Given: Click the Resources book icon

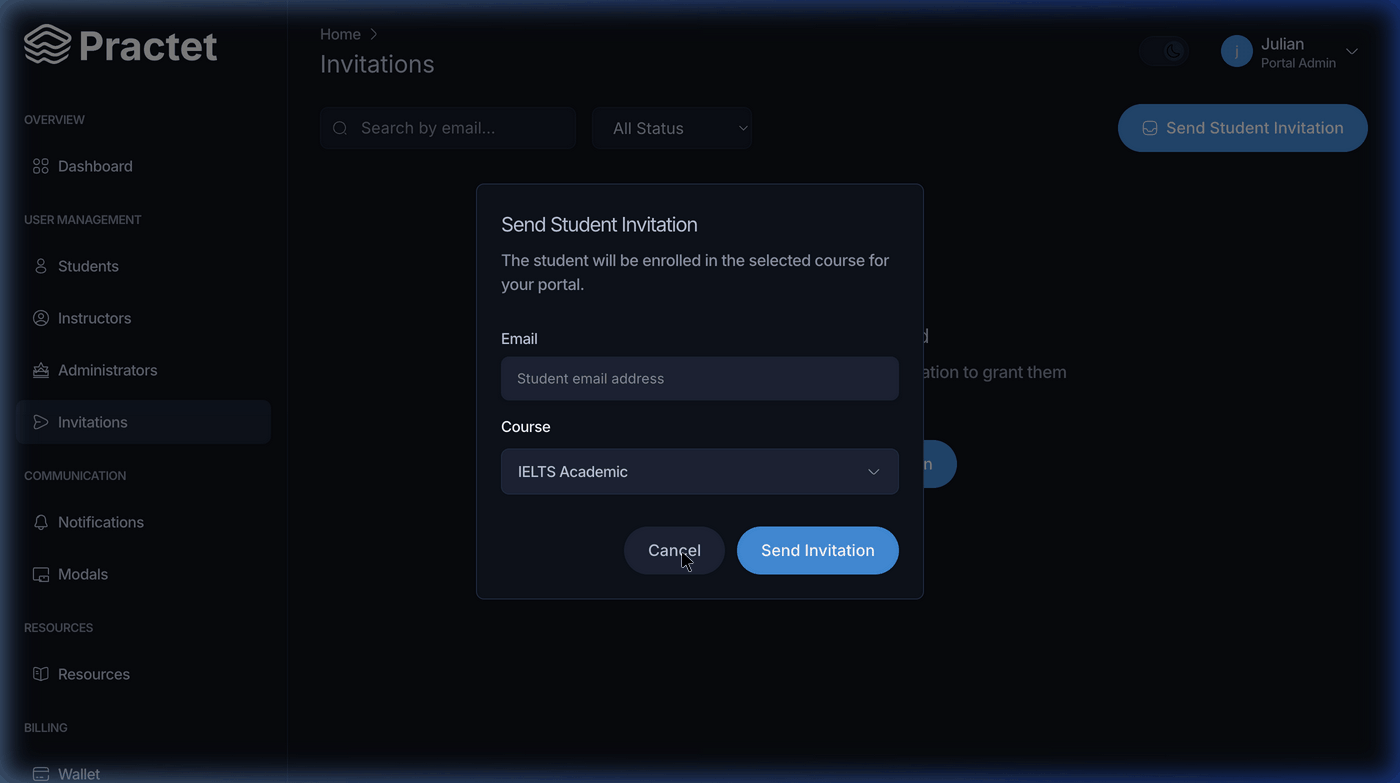Looking at the screenshot, I should [x=41, y=674].
